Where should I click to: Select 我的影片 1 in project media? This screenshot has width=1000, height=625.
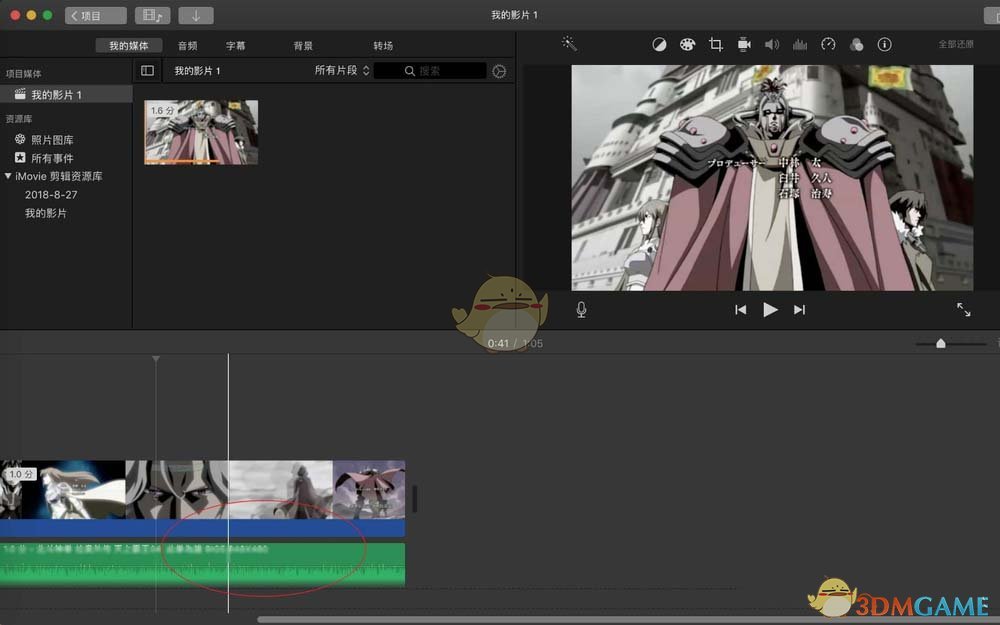click(66, 94)
